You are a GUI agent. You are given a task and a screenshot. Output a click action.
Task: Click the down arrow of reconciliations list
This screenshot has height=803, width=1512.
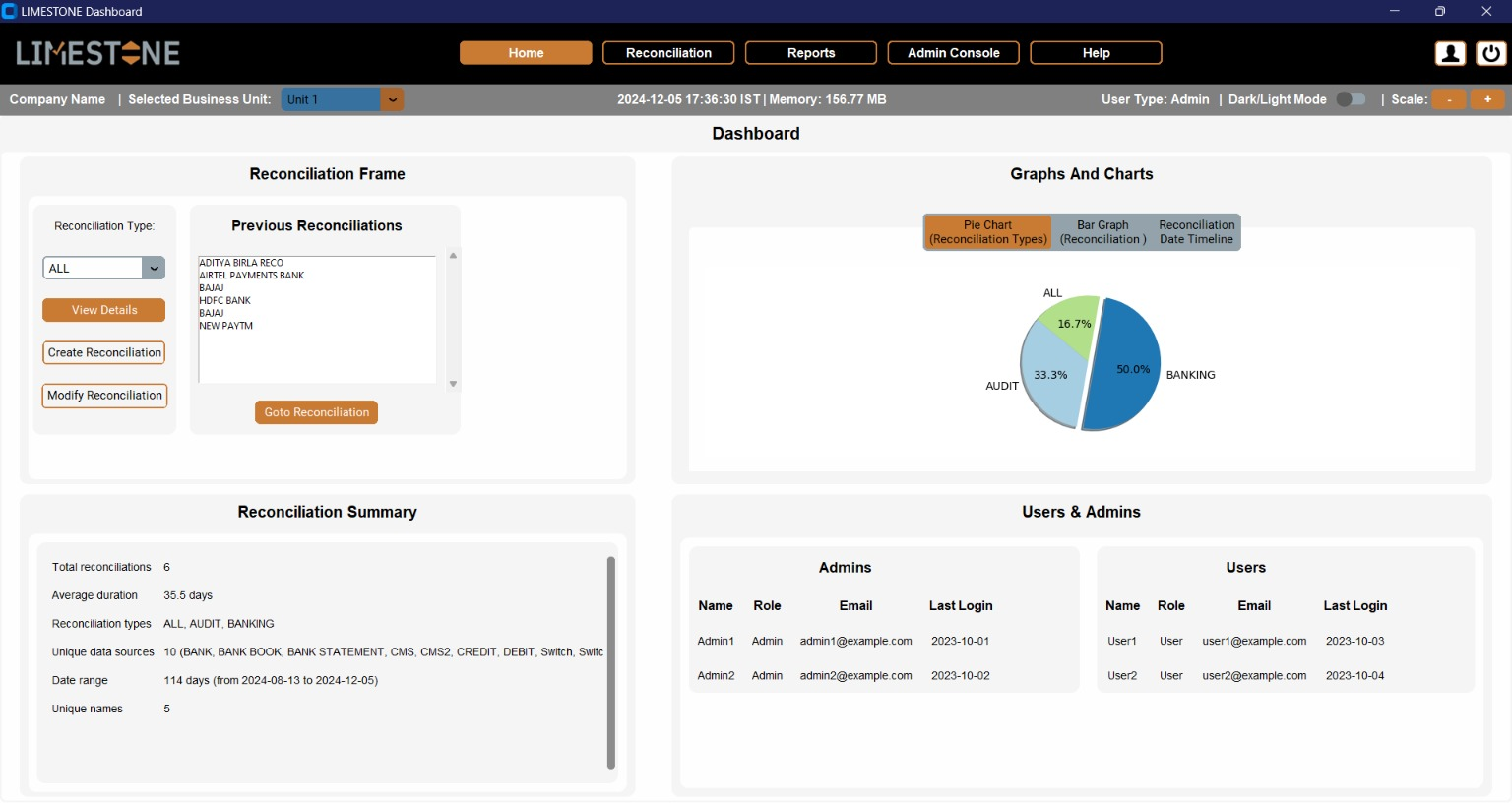tap(453, 384)
